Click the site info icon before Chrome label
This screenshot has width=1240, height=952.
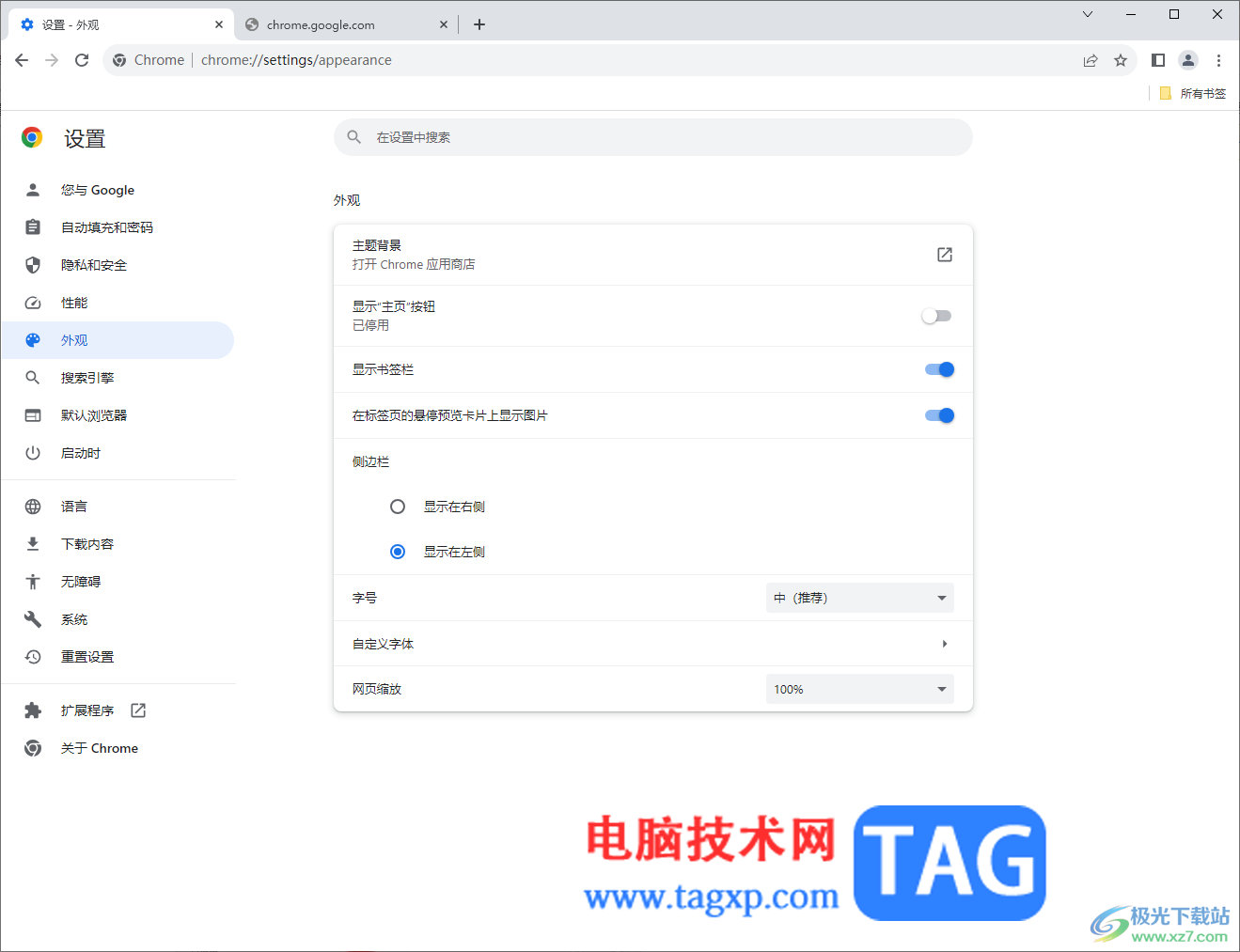point(119,60)
